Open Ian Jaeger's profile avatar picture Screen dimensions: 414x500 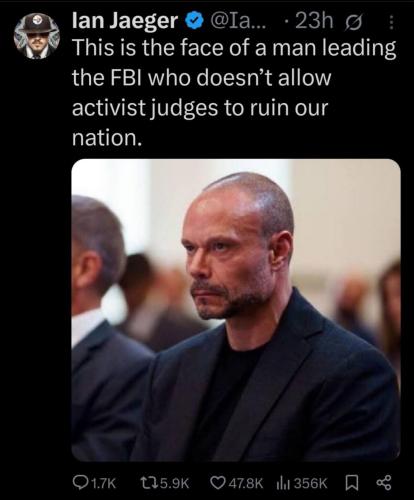tap(37, 36)
